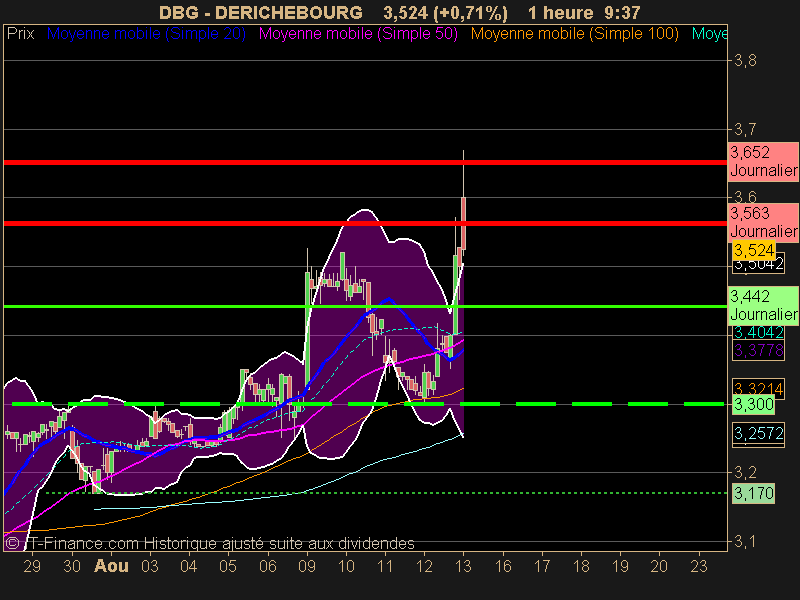The image size is (800, 600).
Task: Click the 3,8 price axis label
Action: [745, 61]
